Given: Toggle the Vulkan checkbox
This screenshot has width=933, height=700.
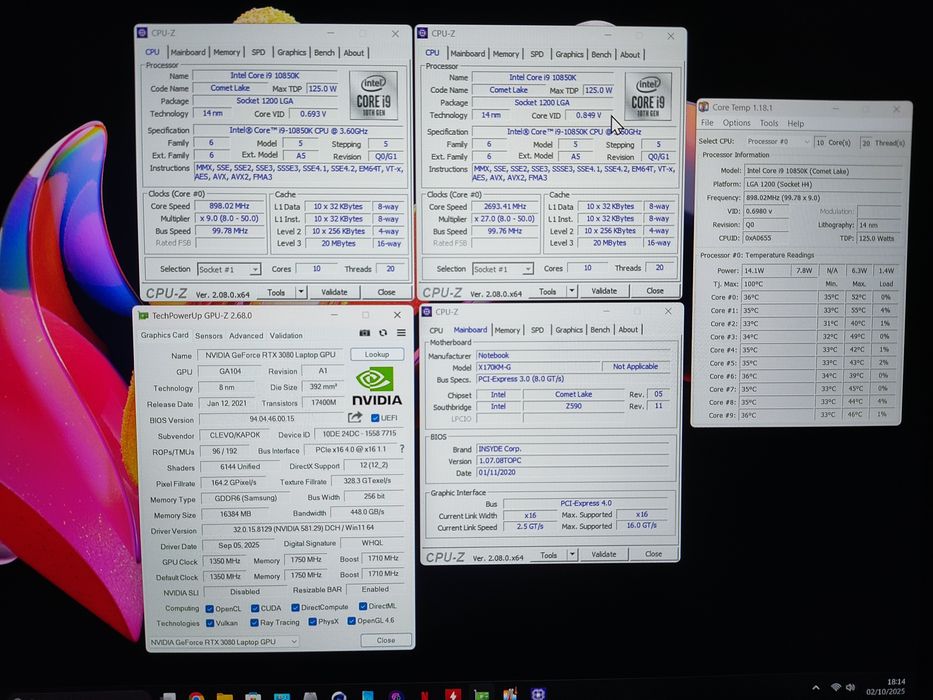Looking at the screenshot, I should click(209, 623).
